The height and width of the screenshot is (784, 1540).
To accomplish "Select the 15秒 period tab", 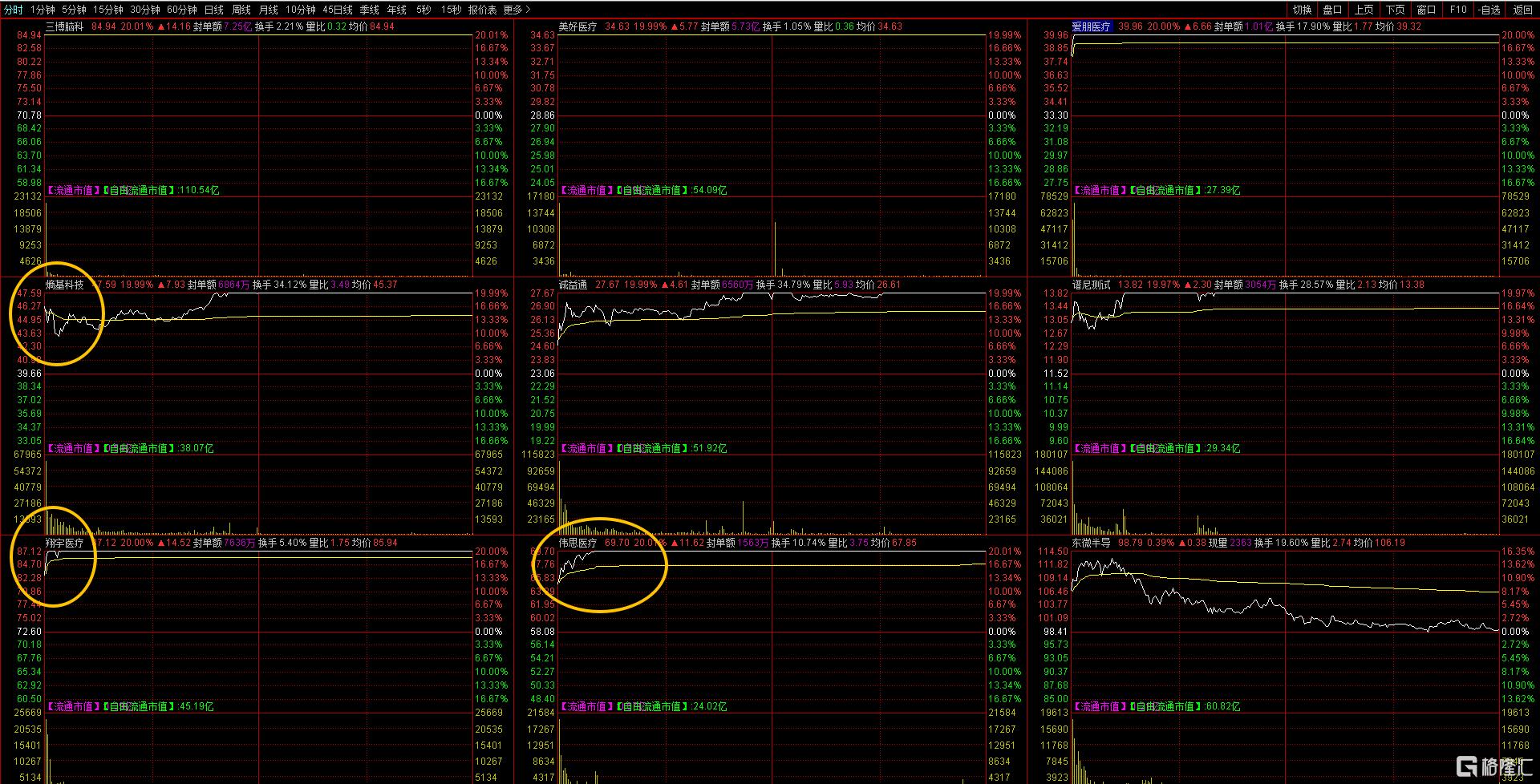I will [x=451, y=10].
